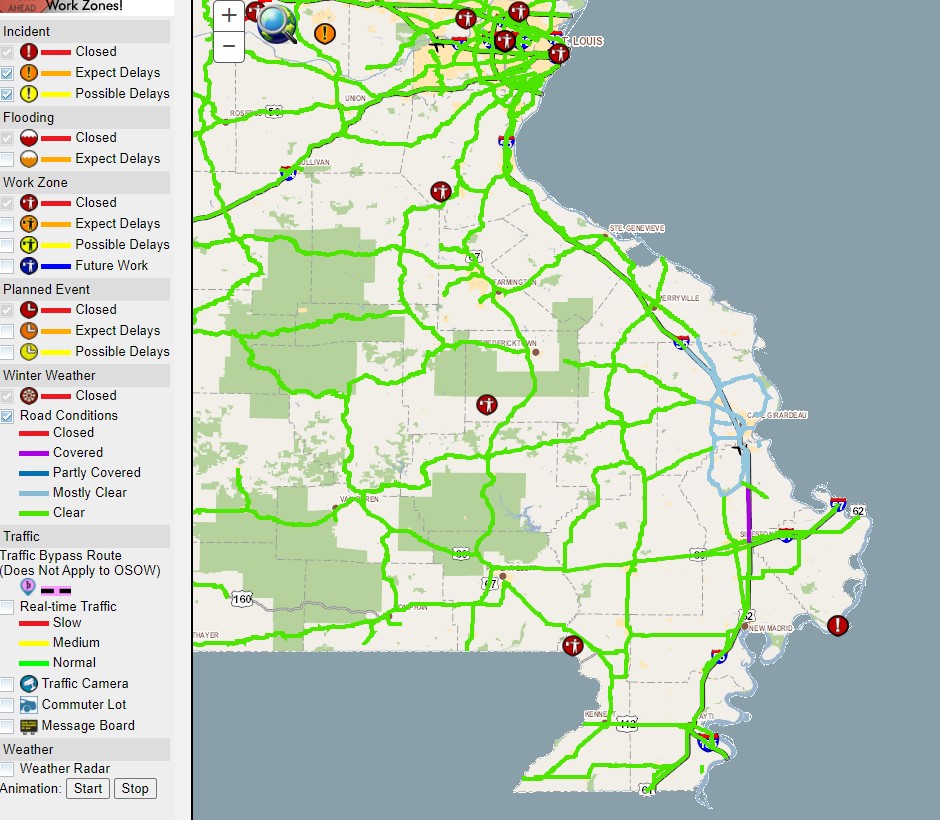This screenshot has height=820, width=940.
Task: Click the Planned Event Expect Delays clock icon
Action: [x=29, y=331]
